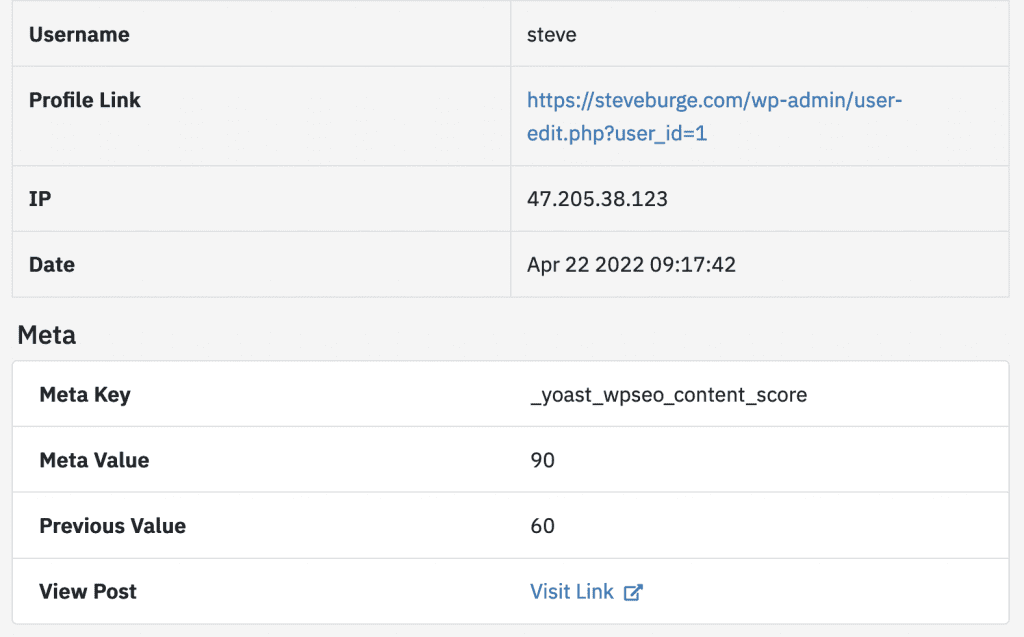Open the external link icon beside Visit Link

[633, 592]
